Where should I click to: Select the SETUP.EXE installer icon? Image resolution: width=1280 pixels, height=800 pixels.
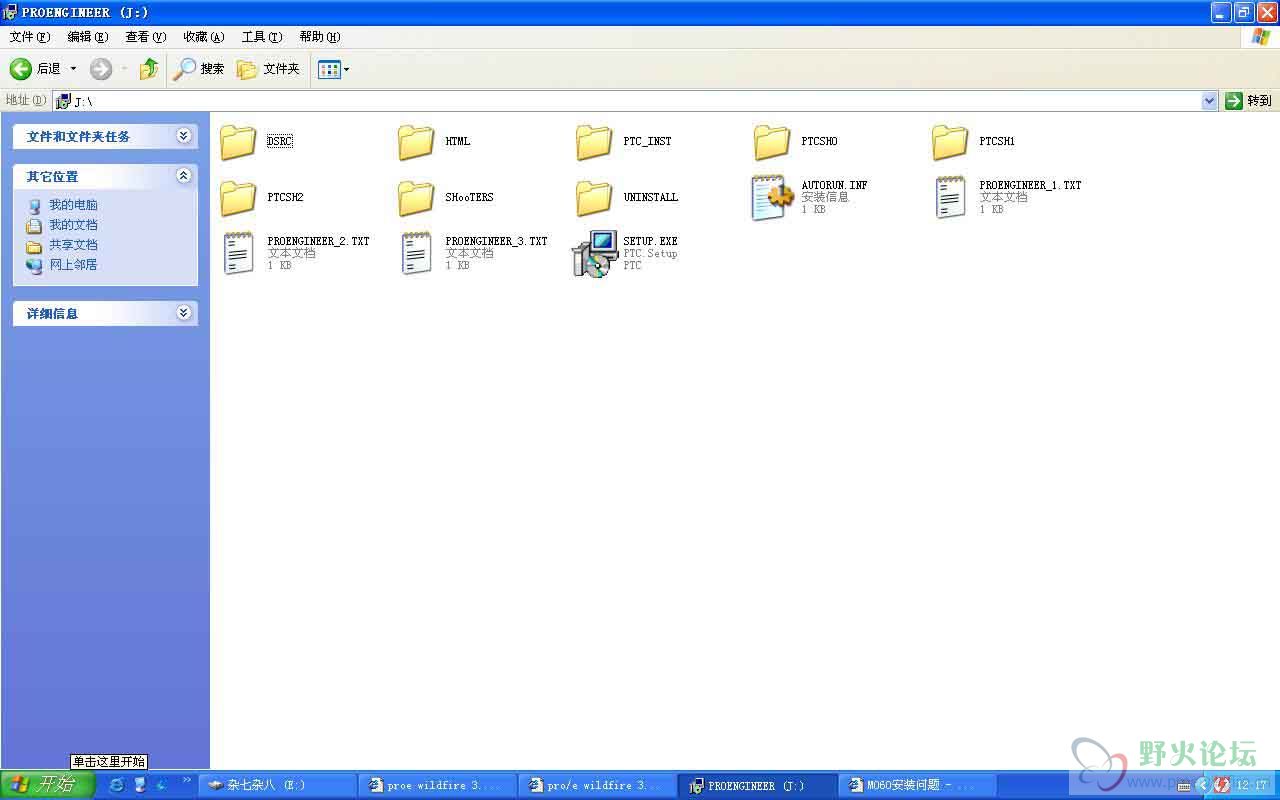pos(594,254)
